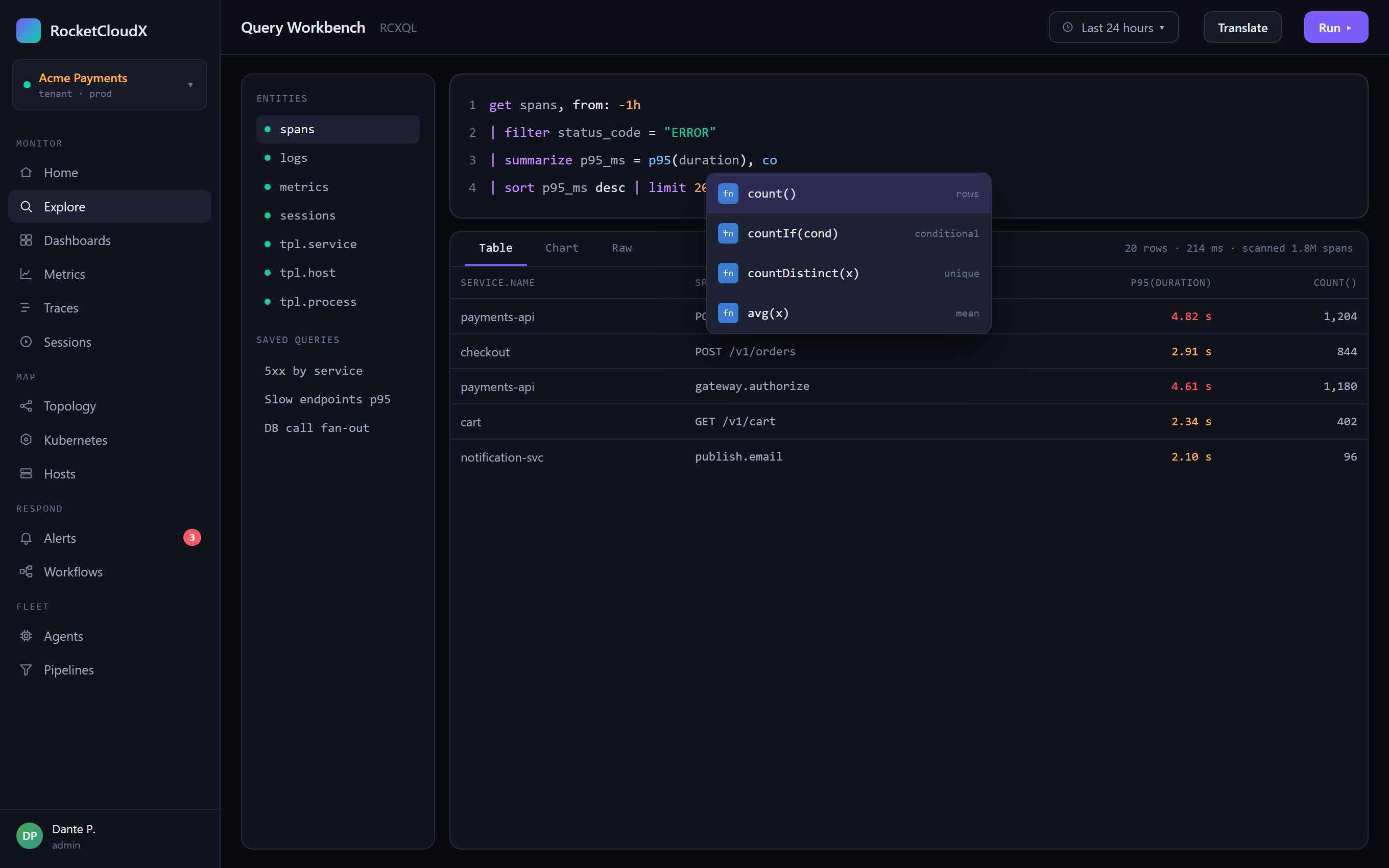Click the Pipelines funnel icon
Image resolution: width=1389 pixels, height=868 pixels.
tap(26, 669)
